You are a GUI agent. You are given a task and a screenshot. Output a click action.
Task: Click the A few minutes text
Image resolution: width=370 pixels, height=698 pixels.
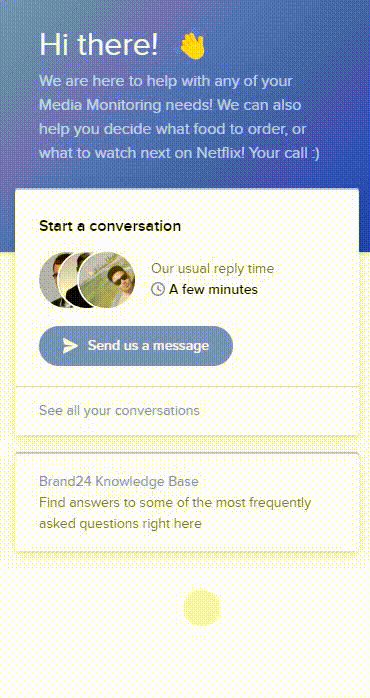[x=213, y=290]
